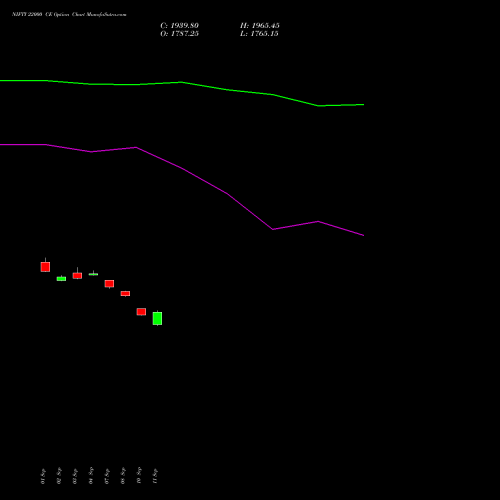This screenshot has width=500, height=500.
Task: Click the 10 Sep date axis label
Action: pyautogui.click(x=139, y=476)
